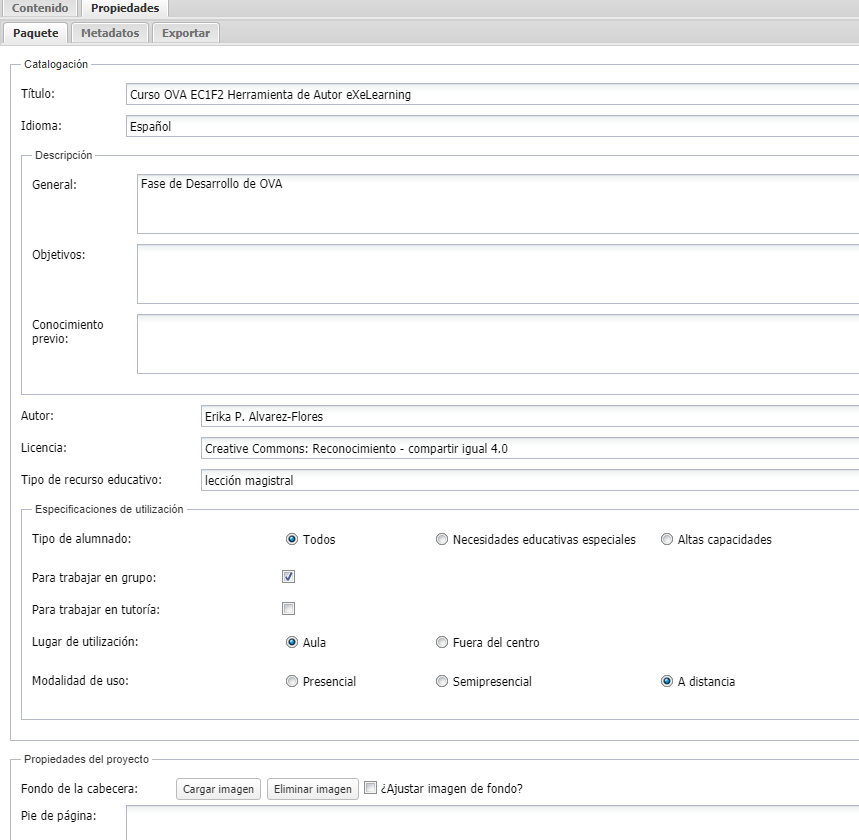Choose Fuera del centro radio button
Screen dimensions: 859x840
pos(442,643)
